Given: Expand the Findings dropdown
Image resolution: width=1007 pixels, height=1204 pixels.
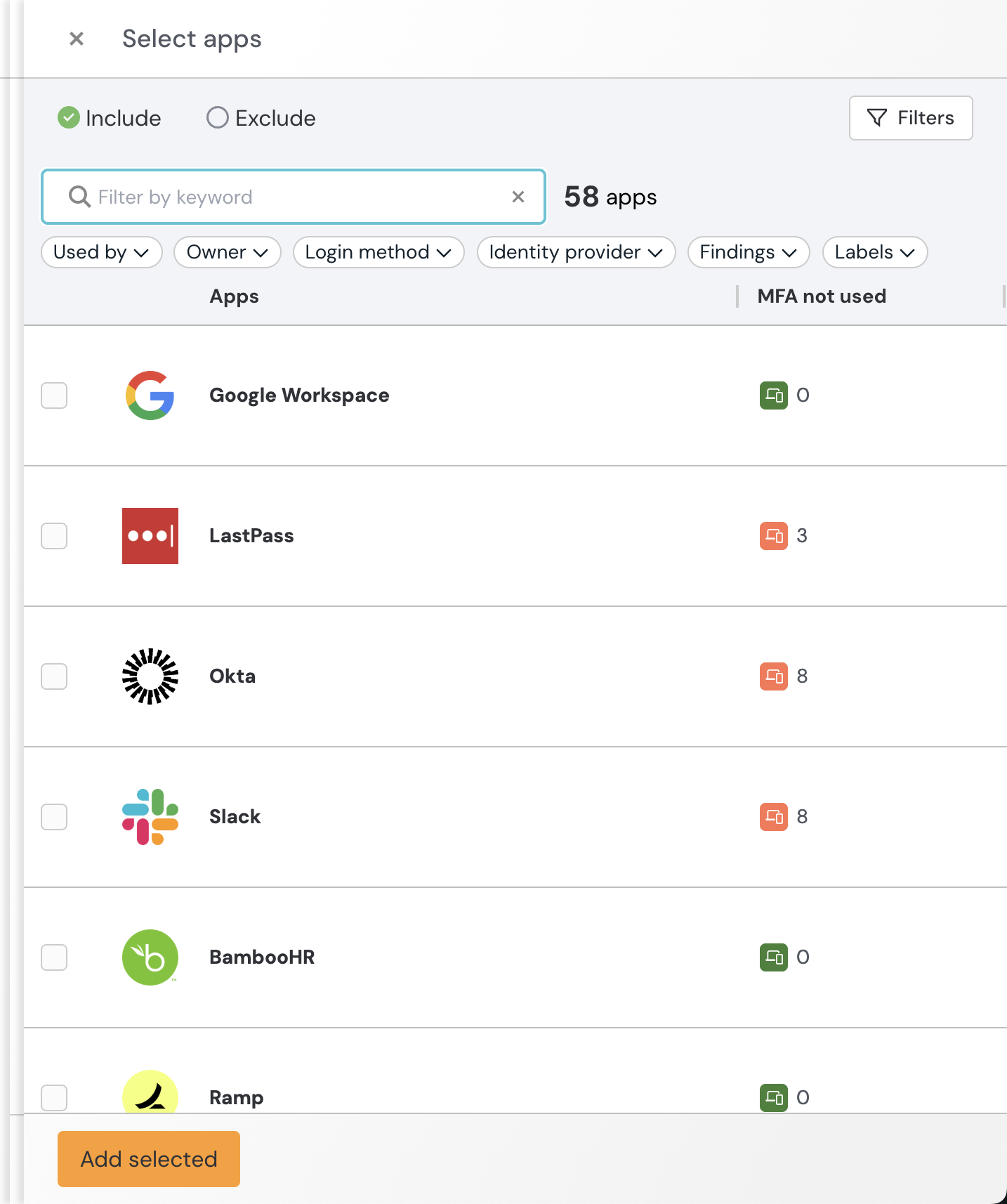Looking at the screenshot, I should pos(749,252).
